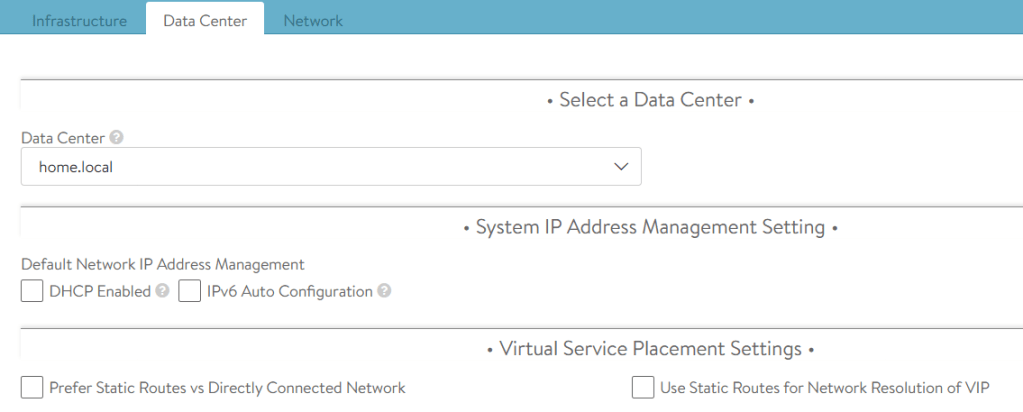Image resolution: width=1023 pixels, height=412 pixels.
Task: Check Prefer Static Routes vs Directly Connected box
Action: [32, 387]
